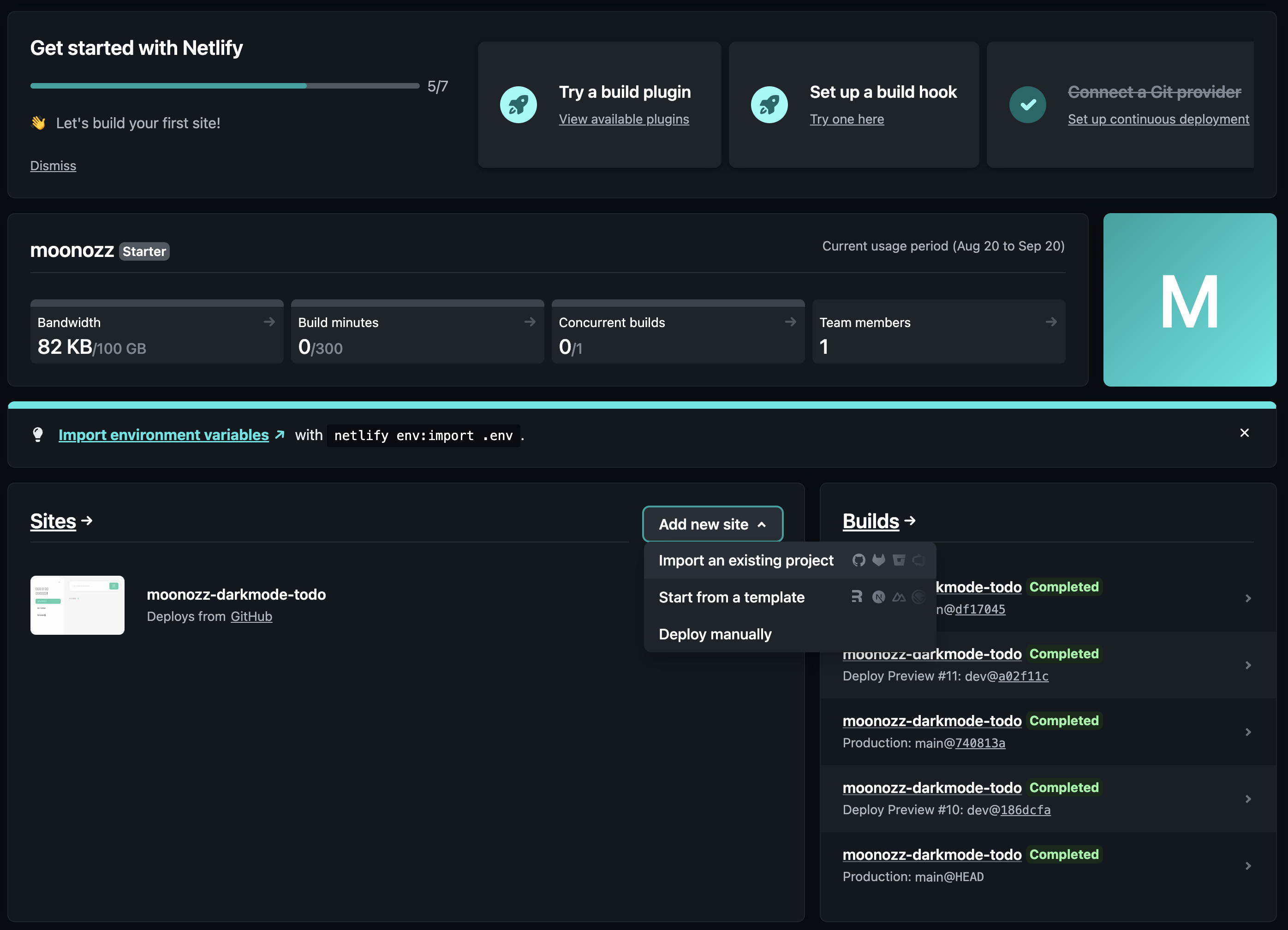This screenshot has width=1288, height=930.
Task: Open commit link 186dcfa
Action: pyautogui.click(x=1025, y=810)
